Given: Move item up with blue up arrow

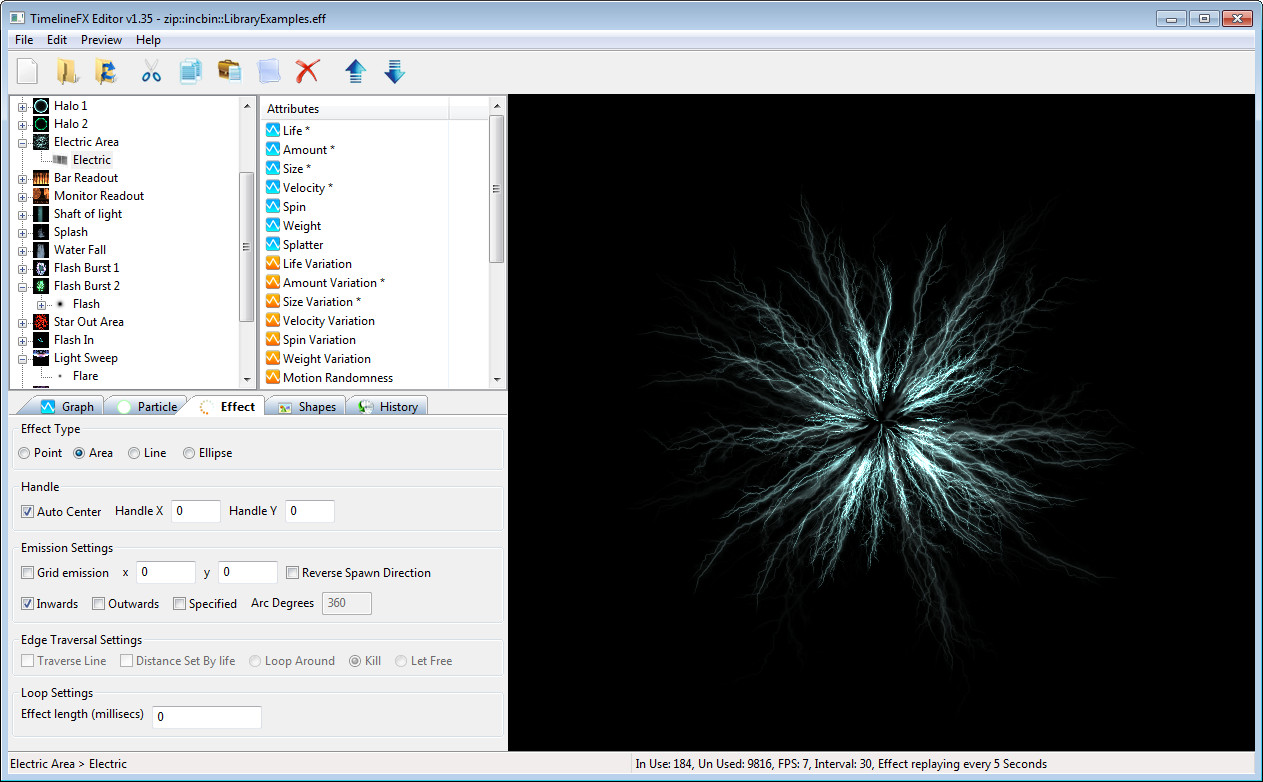Looking at the screenshot, I should pos(356,71).
